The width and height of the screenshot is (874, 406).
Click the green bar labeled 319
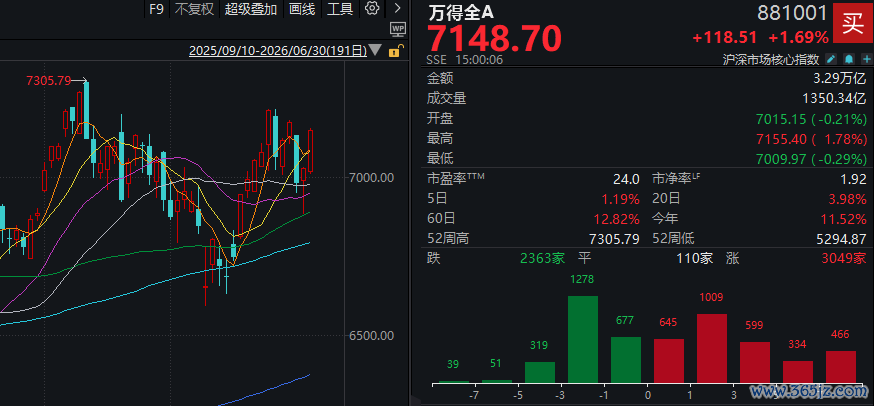click(x=540, y=372)
